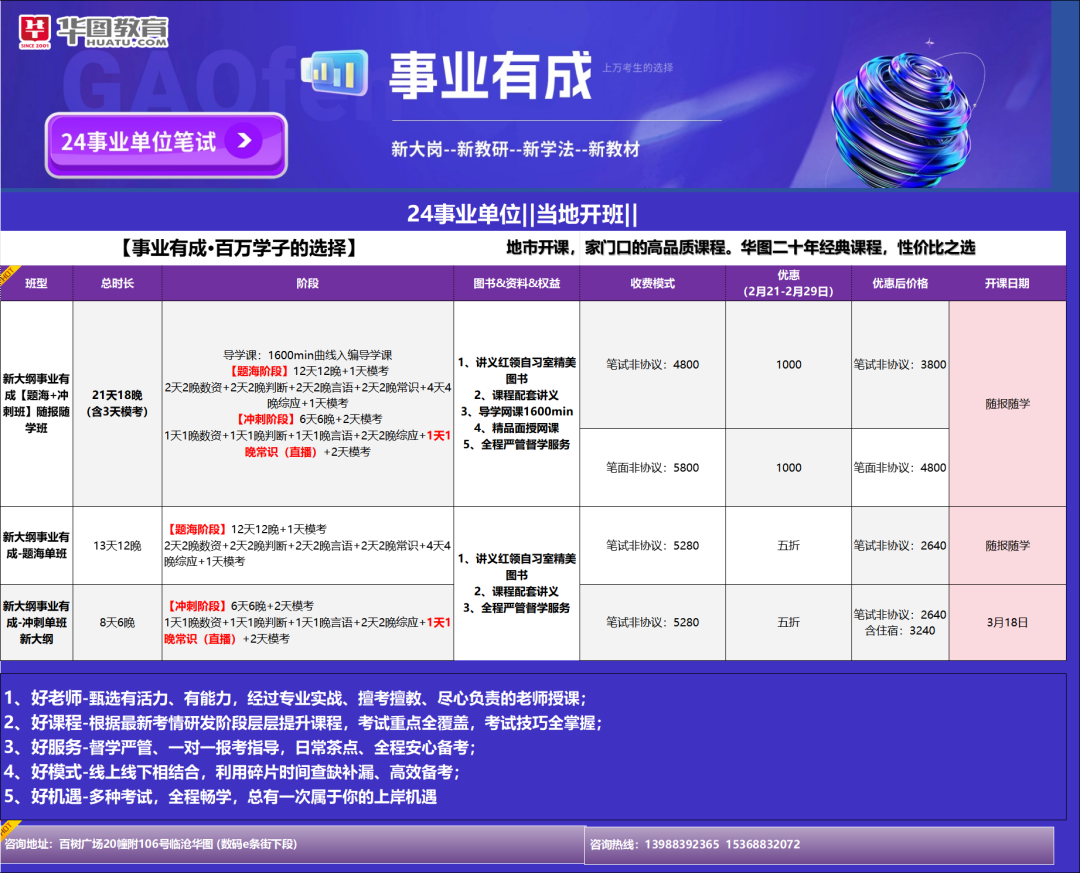The image size is (1080, 873).
Task: Click the 咨询地址 address bar
Action: pos(292,844)
